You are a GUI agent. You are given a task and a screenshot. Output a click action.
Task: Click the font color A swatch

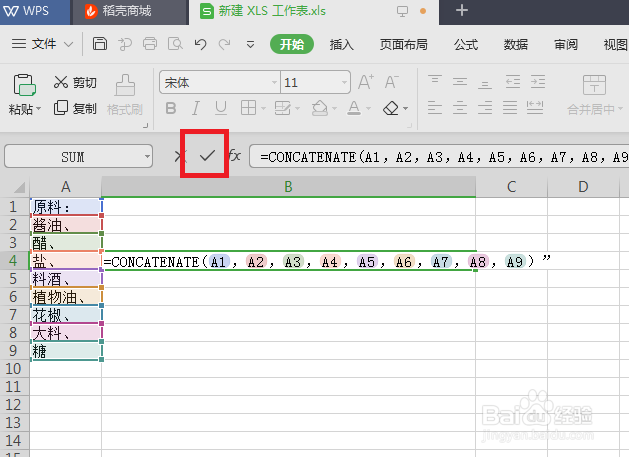pyautogui.click(x=354, y=108)
